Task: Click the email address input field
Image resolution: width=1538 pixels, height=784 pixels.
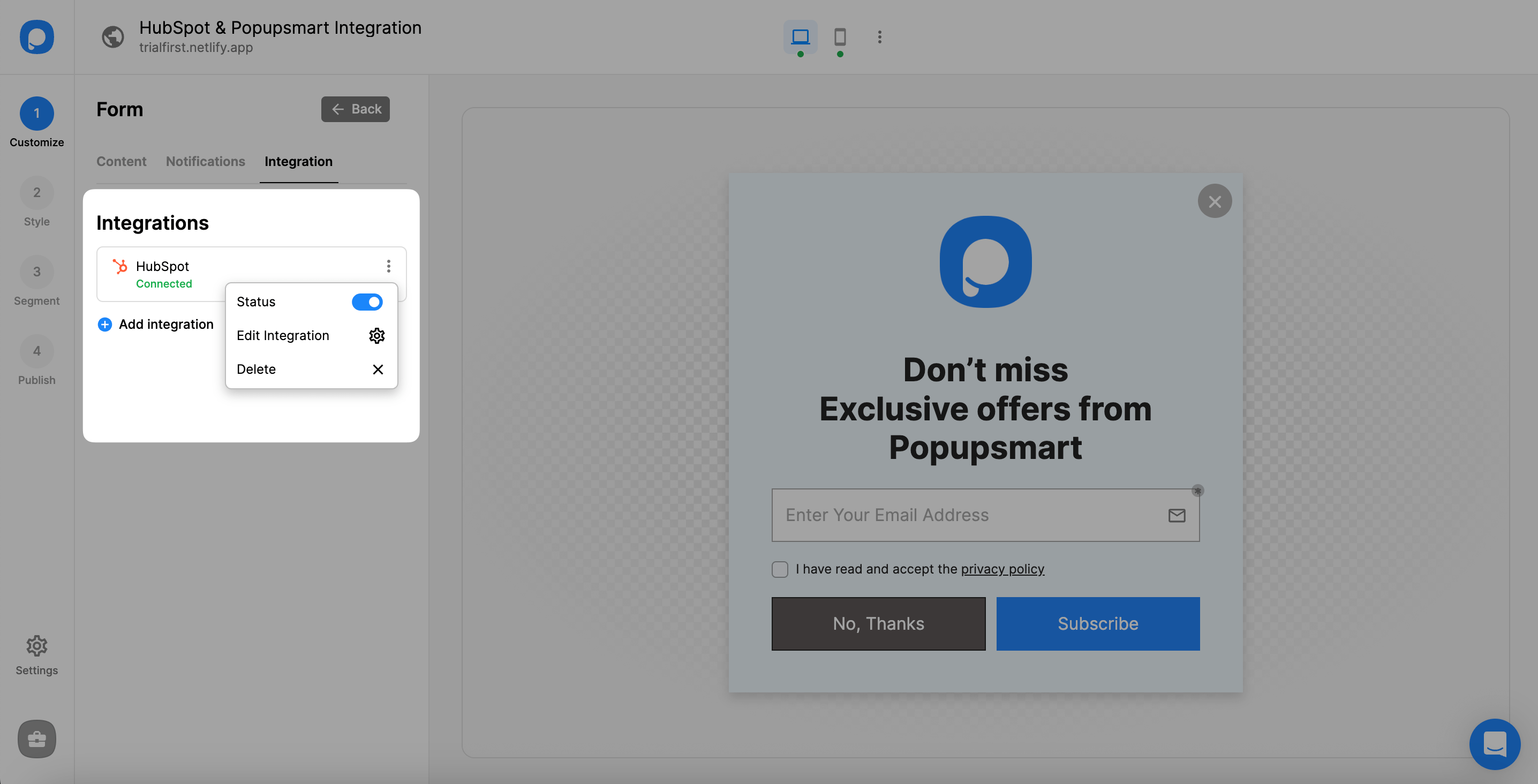Action: 985,515
